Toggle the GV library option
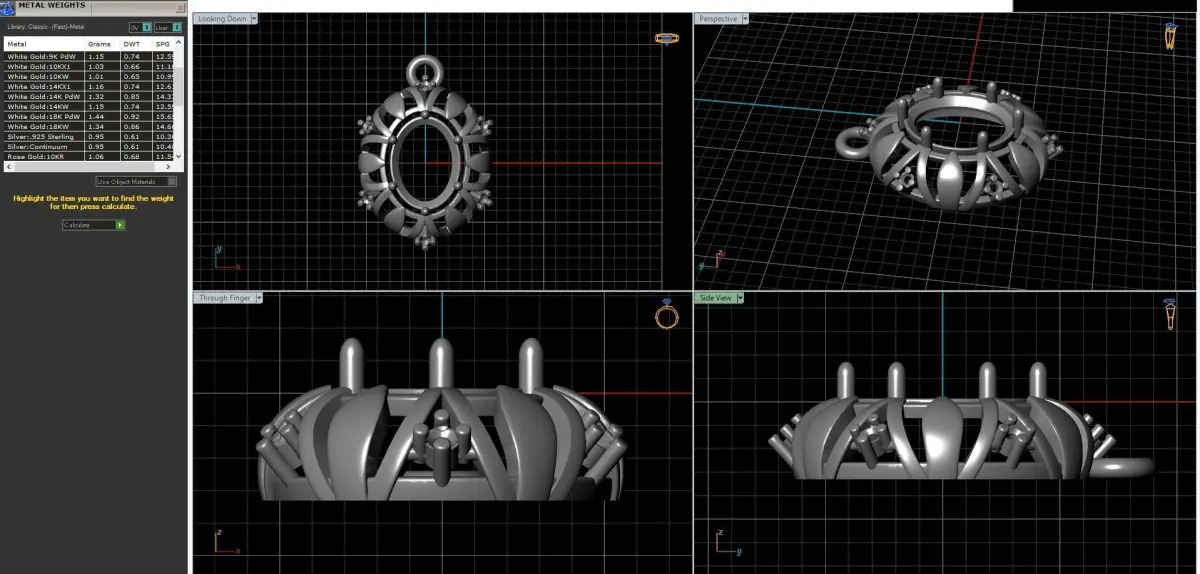Screen dimensions: 1200x574 coord(141,28)
